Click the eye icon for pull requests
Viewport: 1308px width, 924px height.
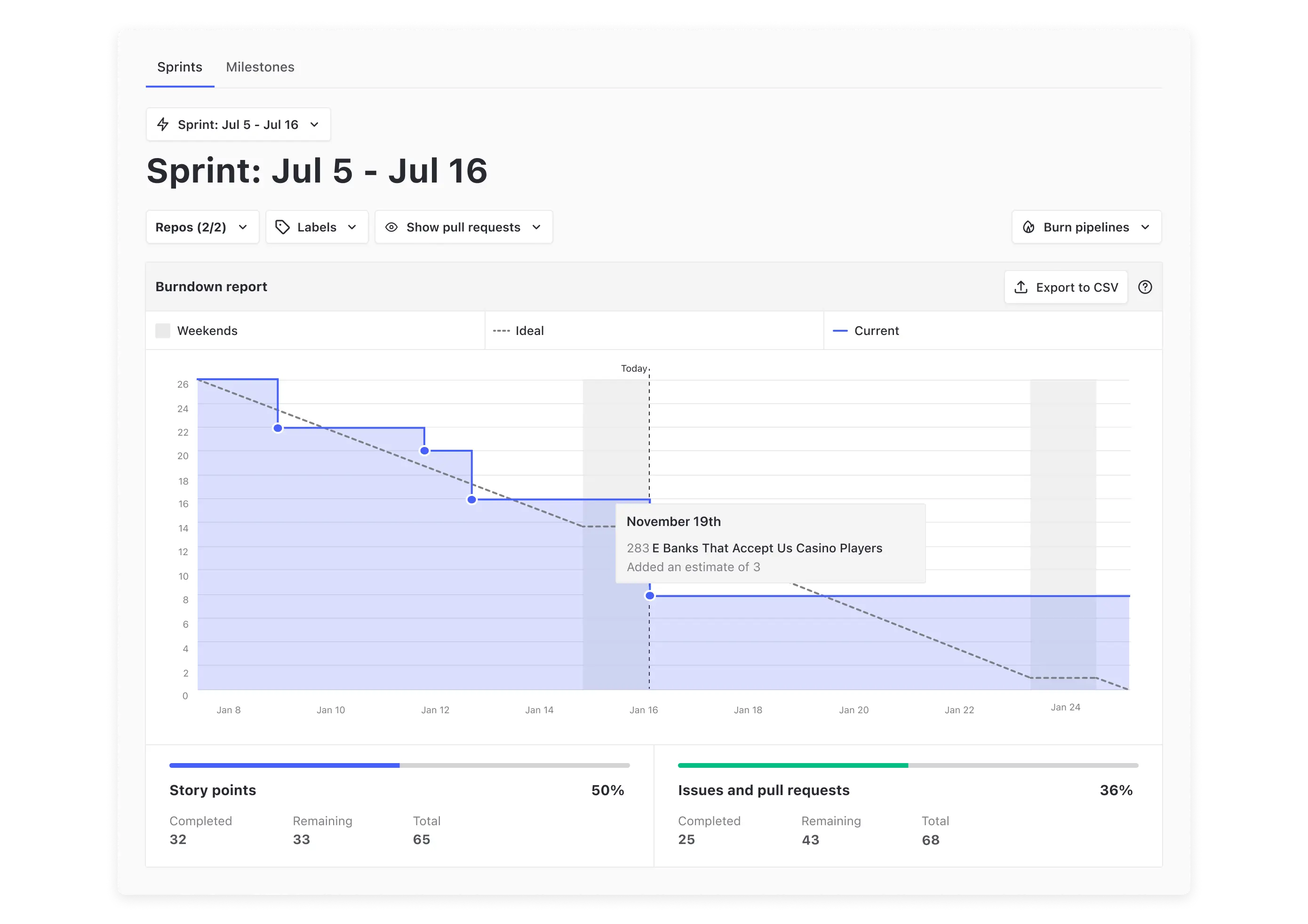point(391,227)
